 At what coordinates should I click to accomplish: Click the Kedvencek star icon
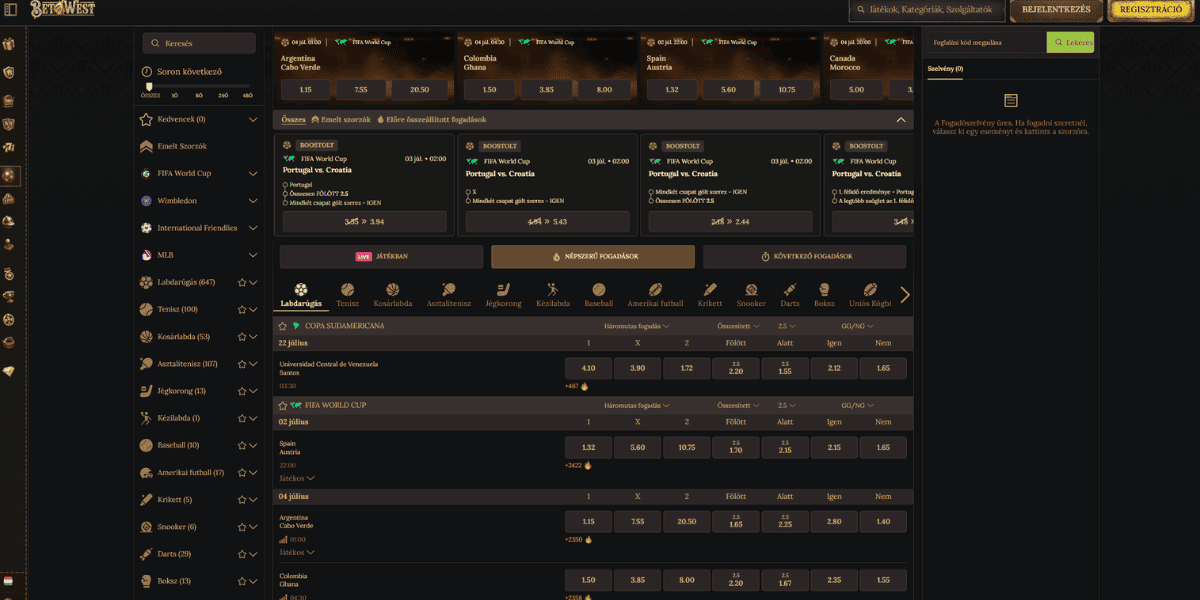coord(147,119)
